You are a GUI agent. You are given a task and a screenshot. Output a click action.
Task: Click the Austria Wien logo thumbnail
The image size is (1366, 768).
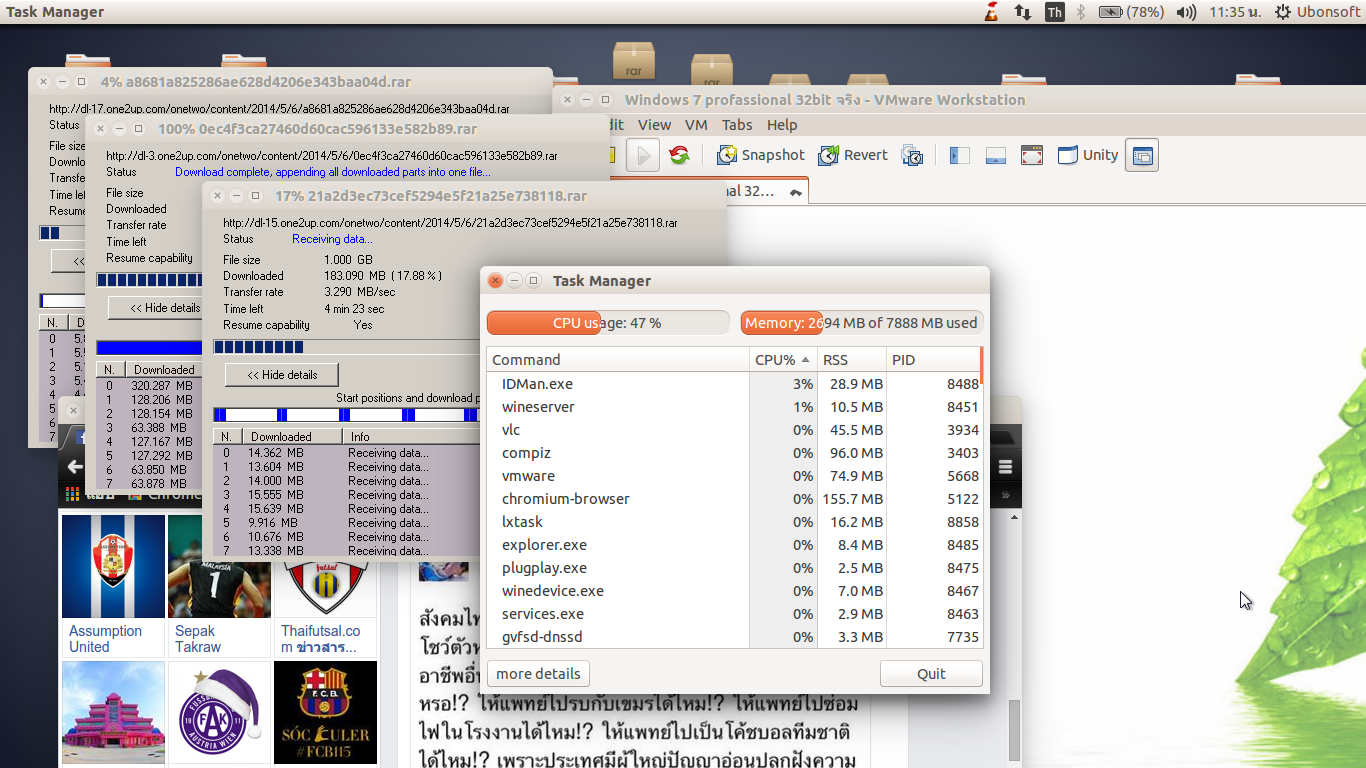219,713
